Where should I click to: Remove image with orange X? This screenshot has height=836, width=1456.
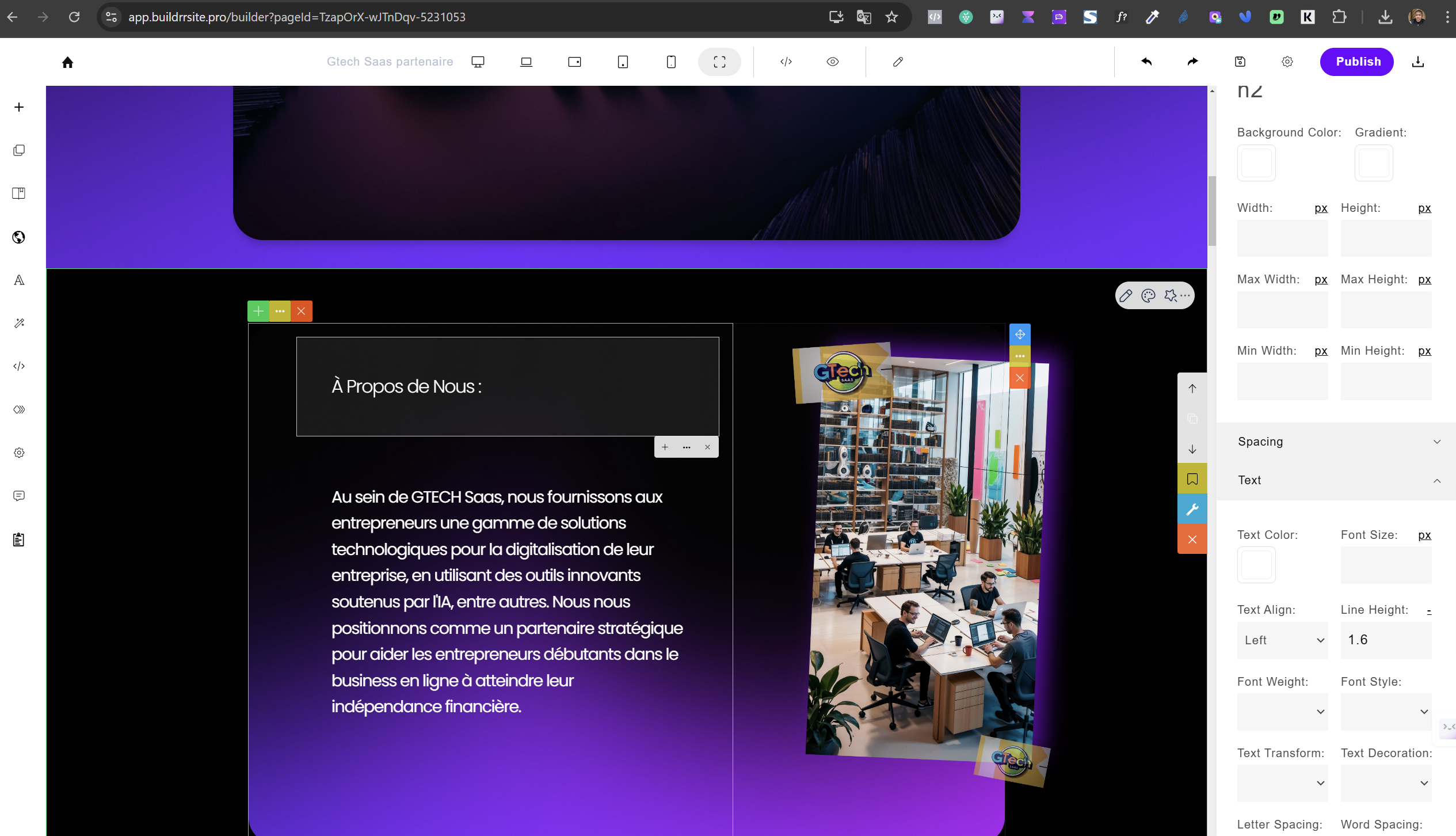[1020, 378]
